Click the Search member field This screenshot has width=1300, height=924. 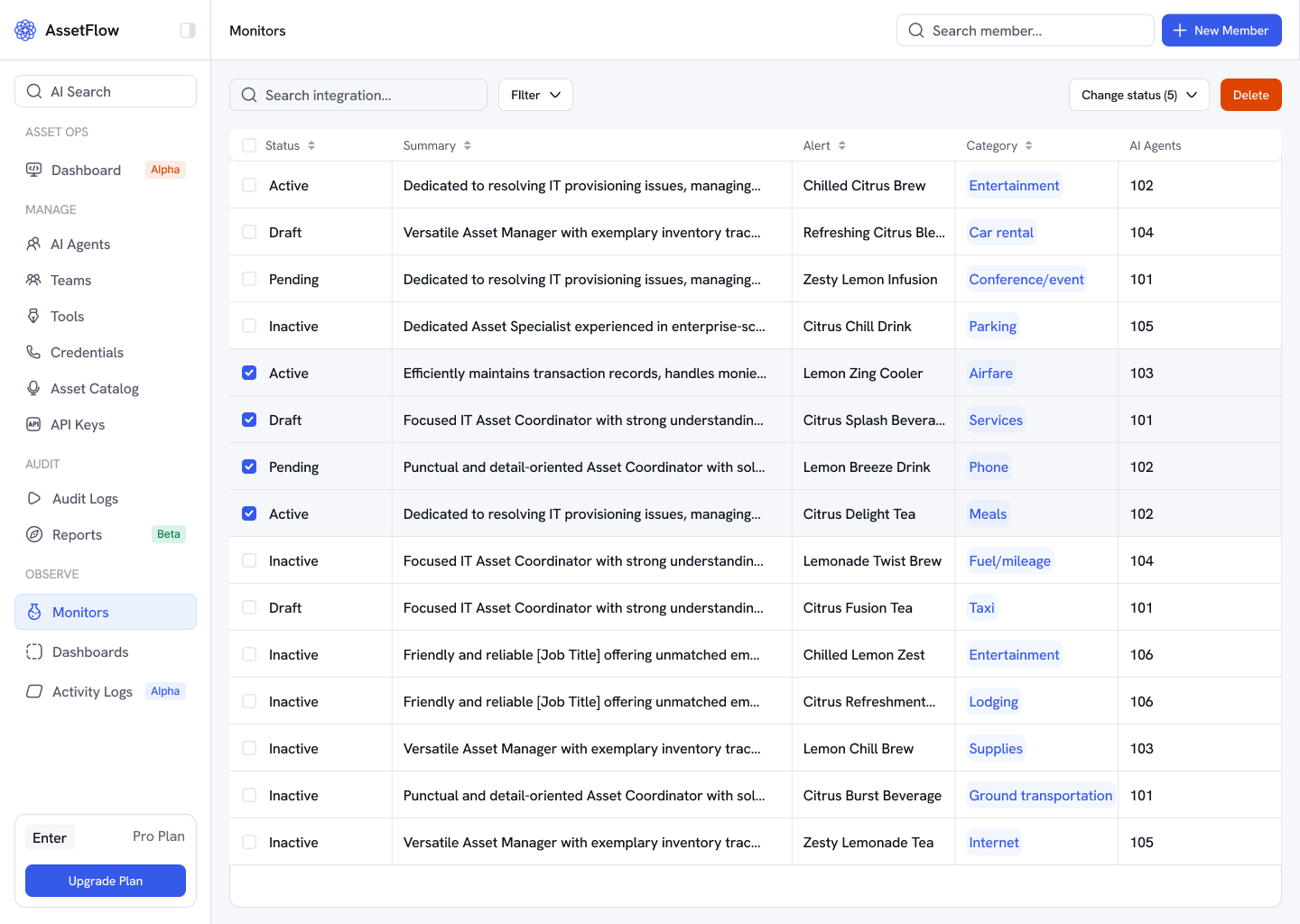click(1025, 30)
